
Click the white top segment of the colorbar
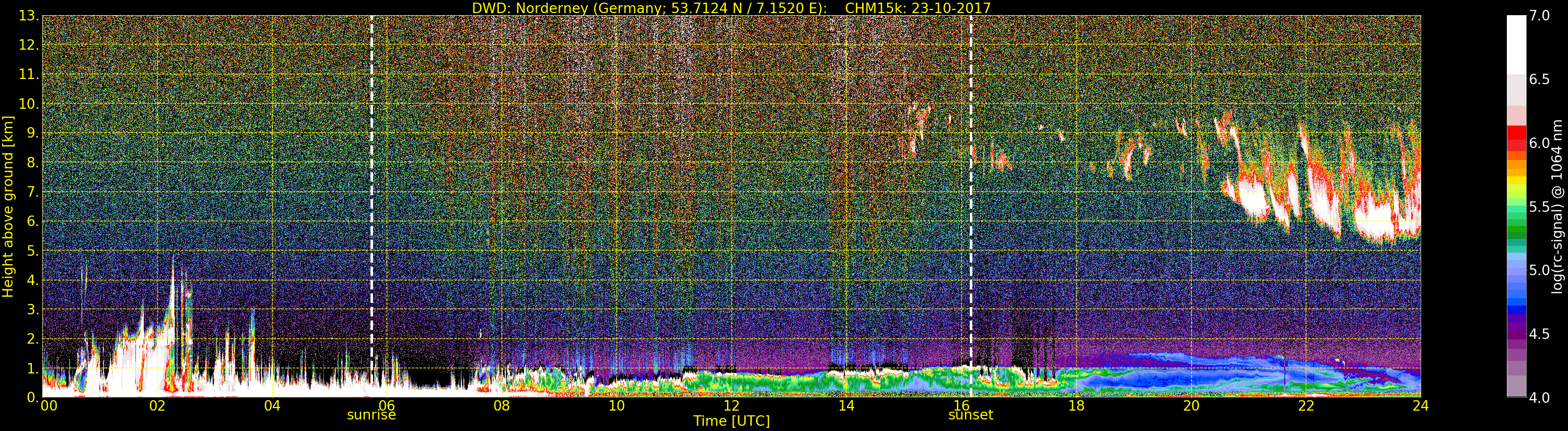click(1516, 44)
